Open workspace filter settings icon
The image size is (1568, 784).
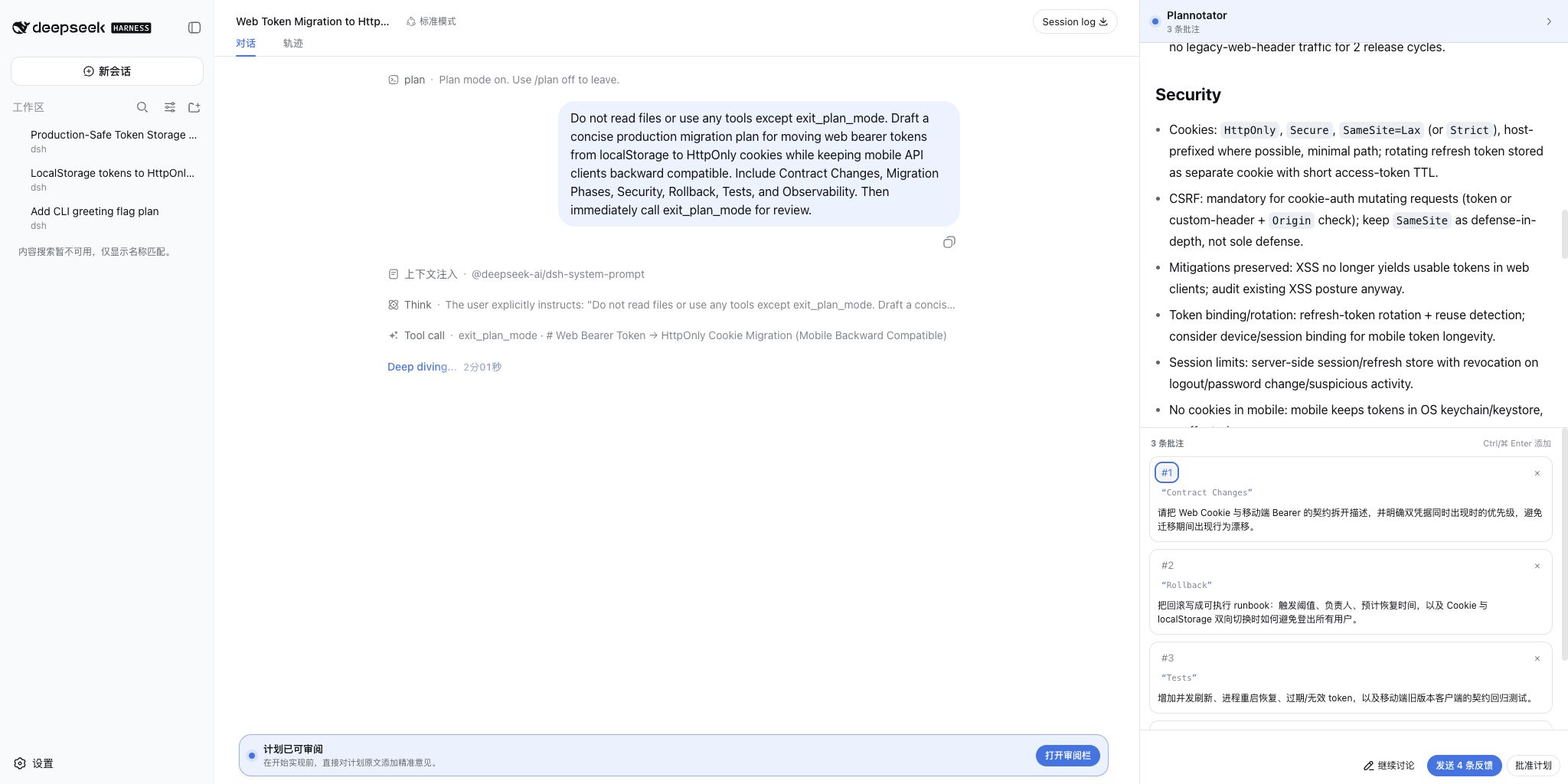coord(170,107)
